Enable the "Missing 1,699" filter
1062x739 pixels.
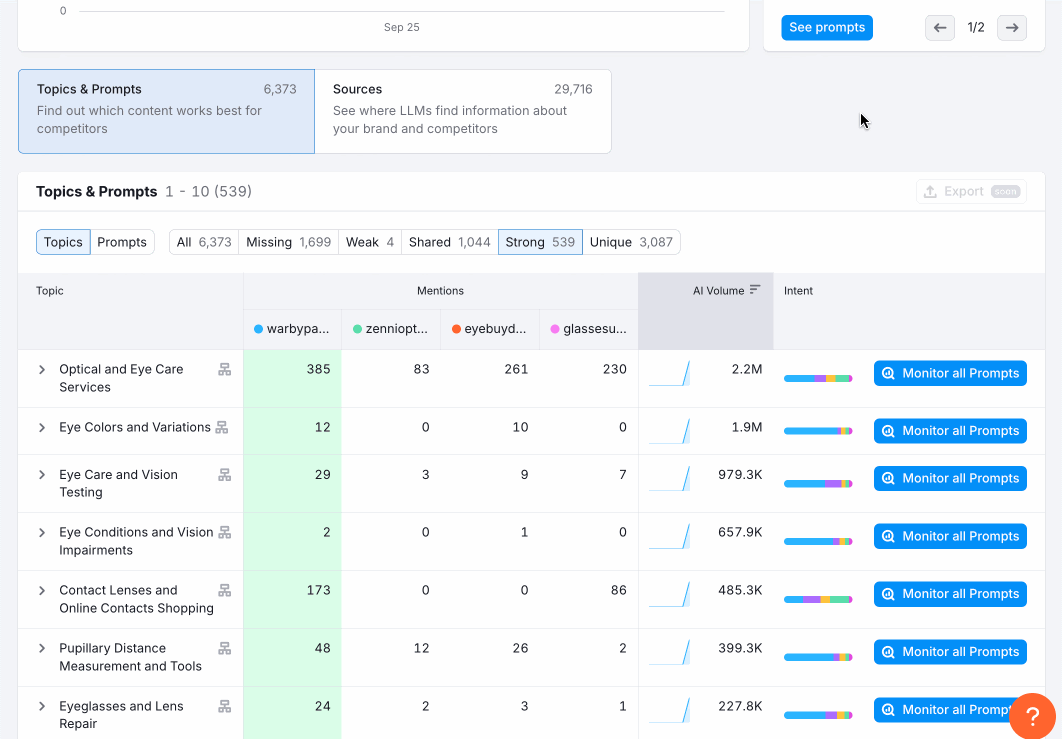(x=288, y=242)
